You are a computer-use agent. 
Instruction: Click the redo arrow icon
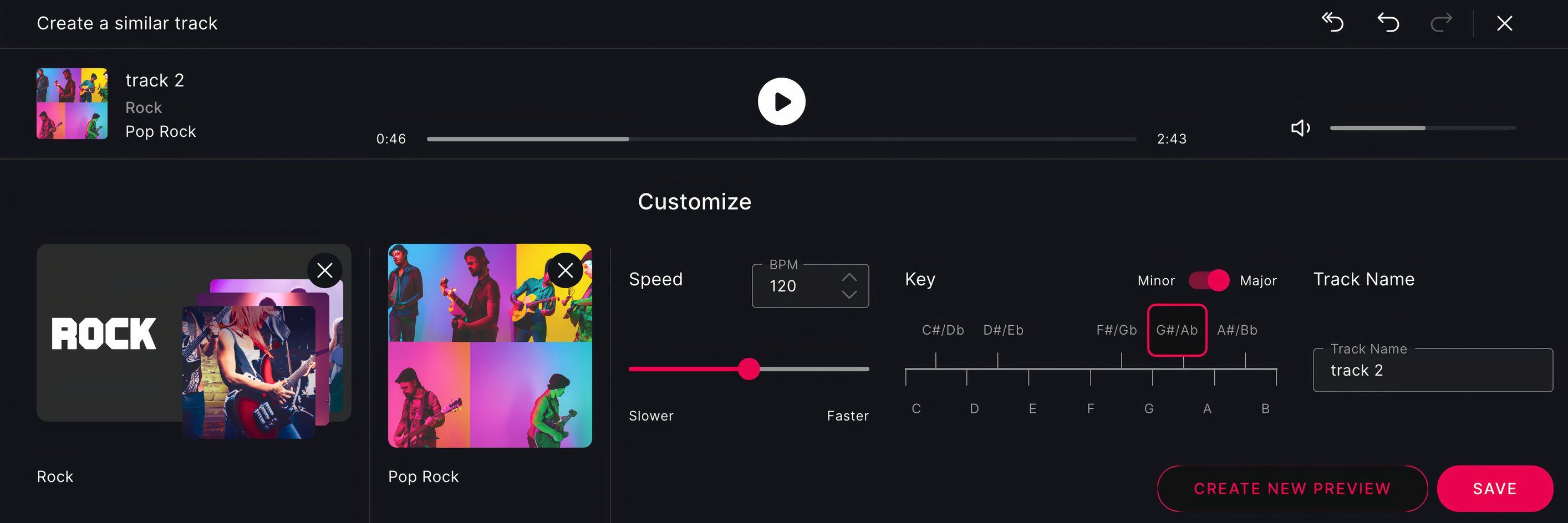coord(1441,23)
